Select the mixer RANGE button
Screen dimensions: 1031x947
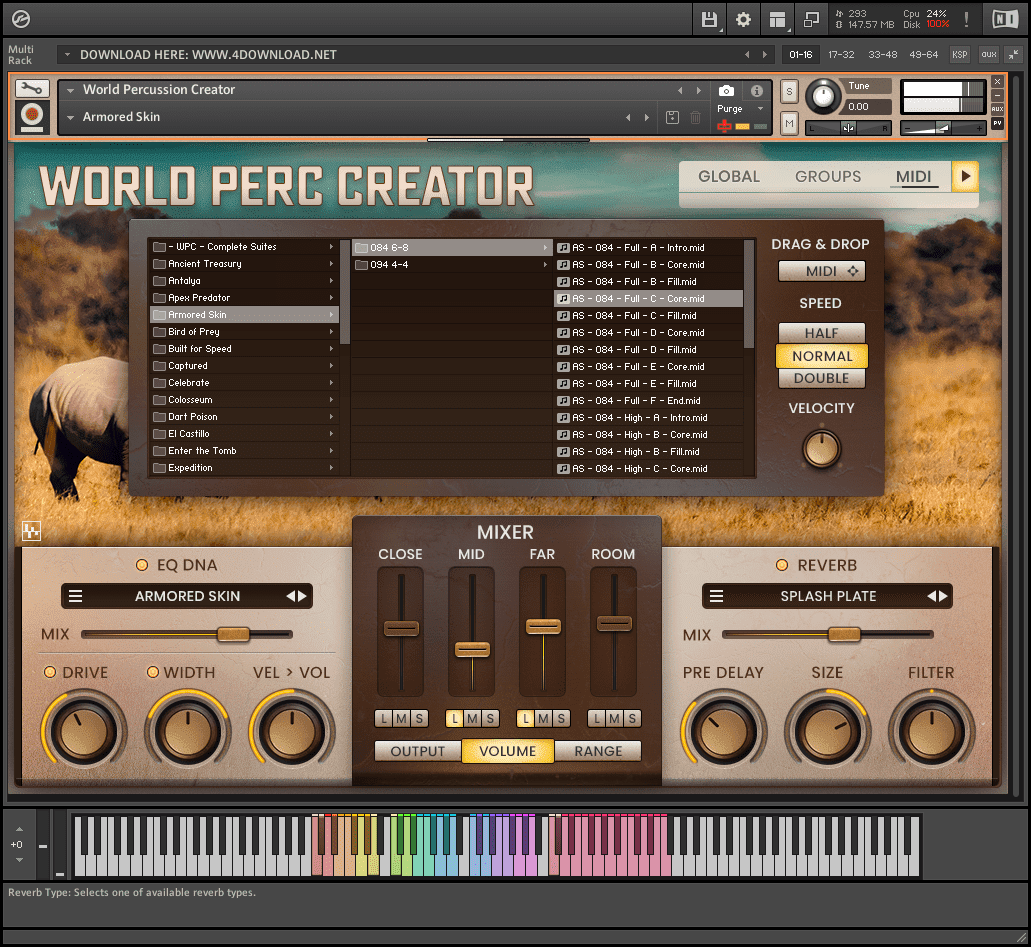tap(598, 751)
